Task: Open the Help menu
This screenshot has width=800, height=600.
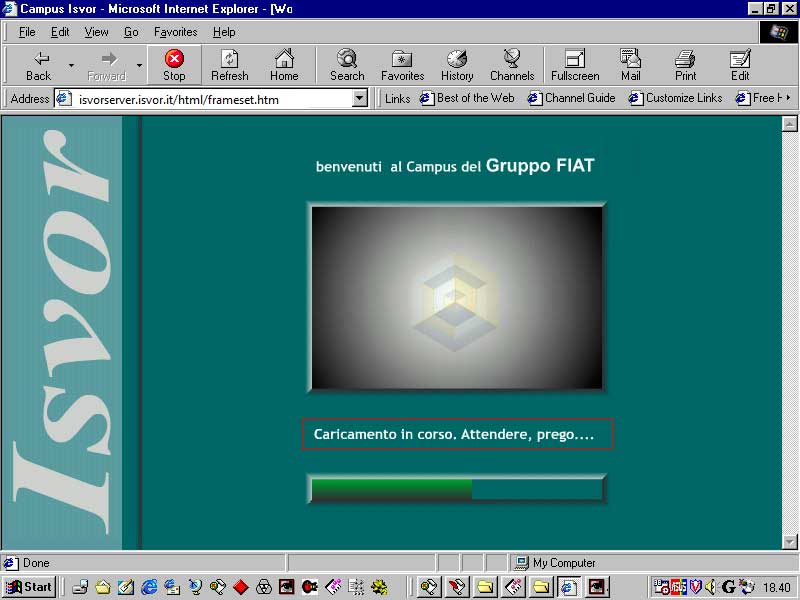Action: 224,32
